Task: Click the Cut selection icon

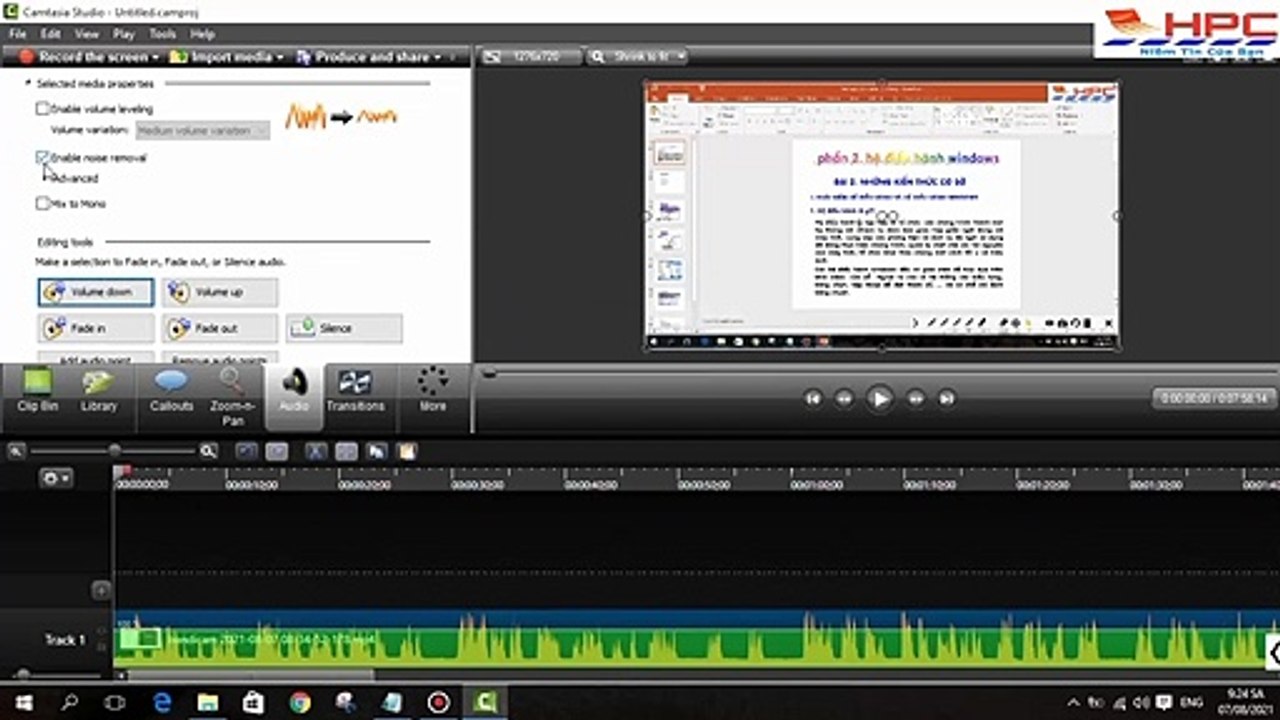Action: click(315, 452)
